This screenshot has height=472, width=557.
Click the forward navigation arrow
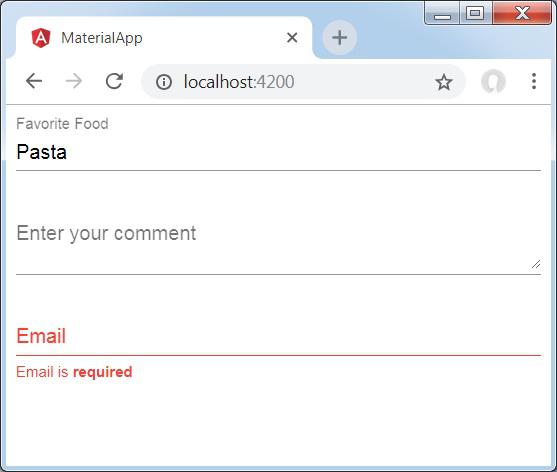point(74,81)
